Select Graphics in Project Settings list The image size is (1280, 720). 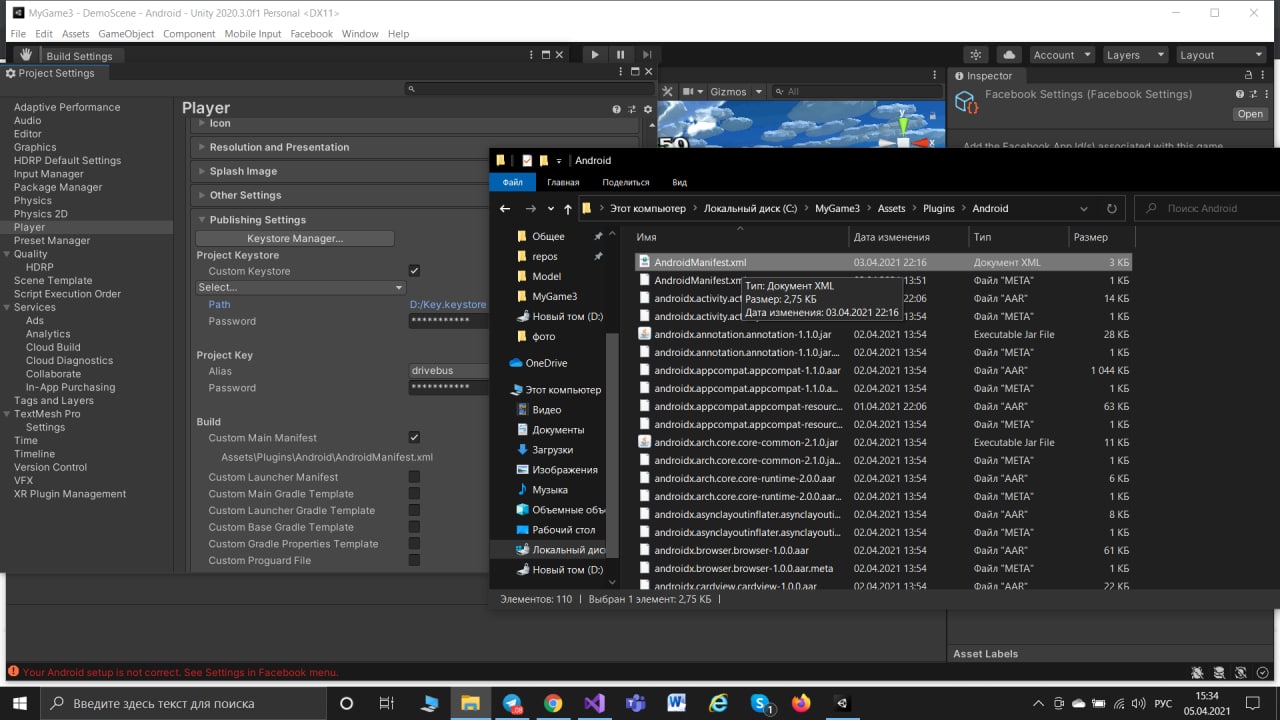(x=35, y=147)
